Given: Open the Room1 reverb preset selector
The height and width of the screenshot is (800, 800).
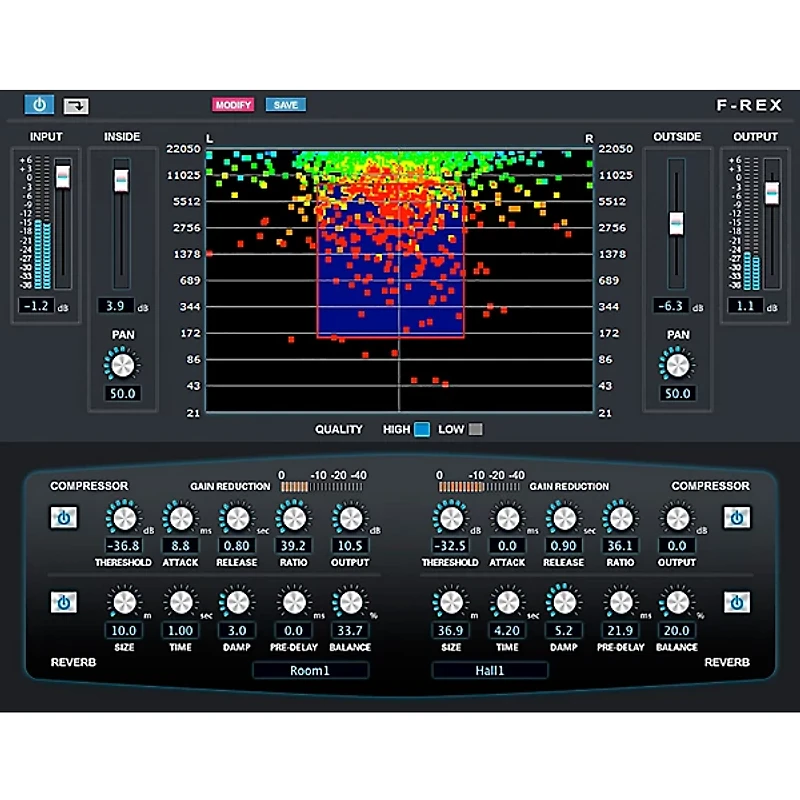Looking at the screenshot, I should pyautogui.click(x=310, y=670).
